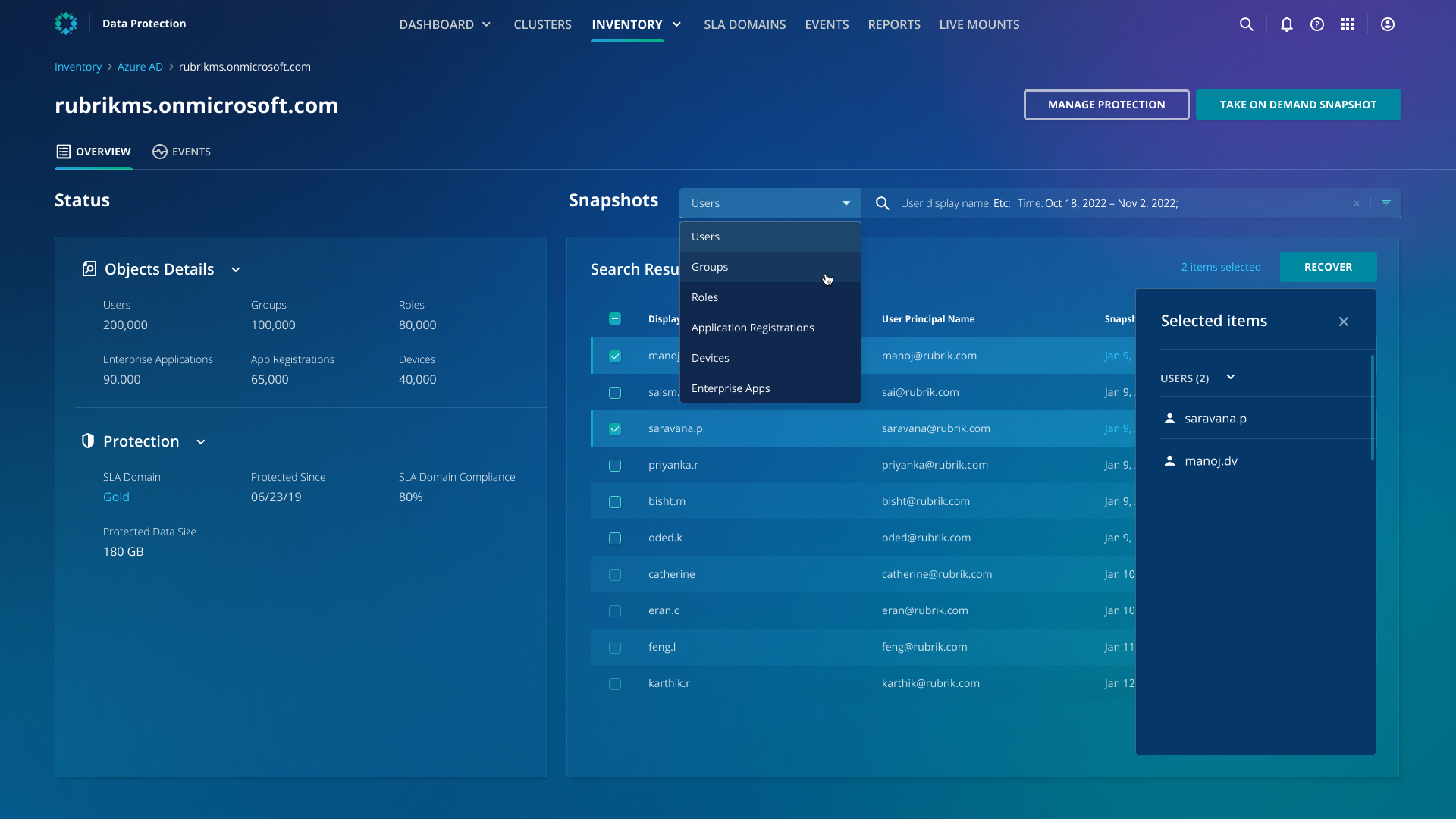The image size is (1456, 819).
Task: Sort by User Principal Name column
Action: point(928,319)
